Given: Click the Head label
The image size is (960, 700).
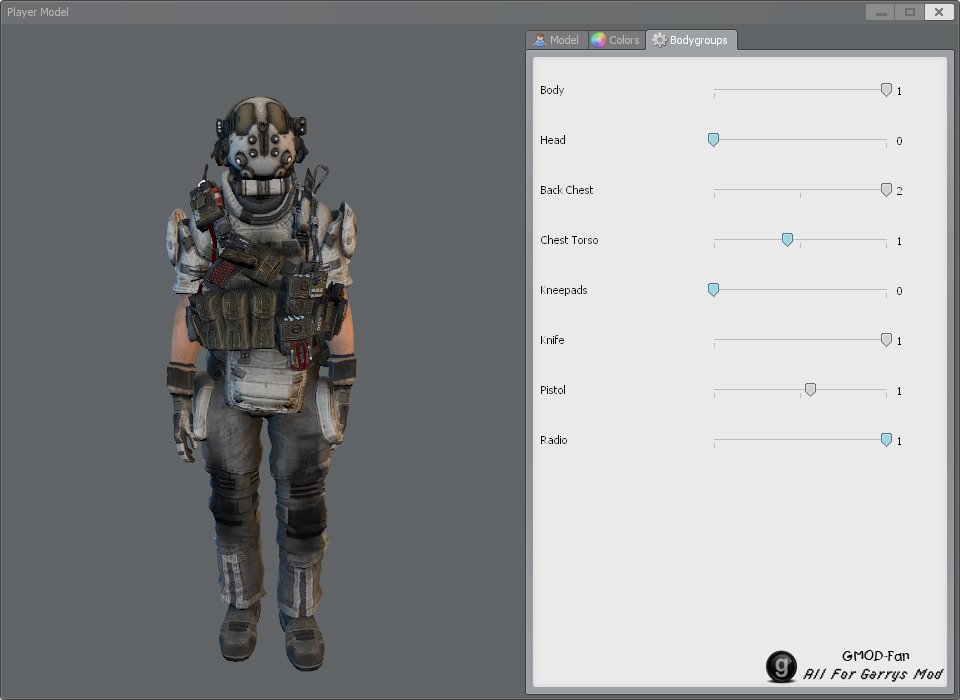Looking at the screenshot, I should click(552, 140).
